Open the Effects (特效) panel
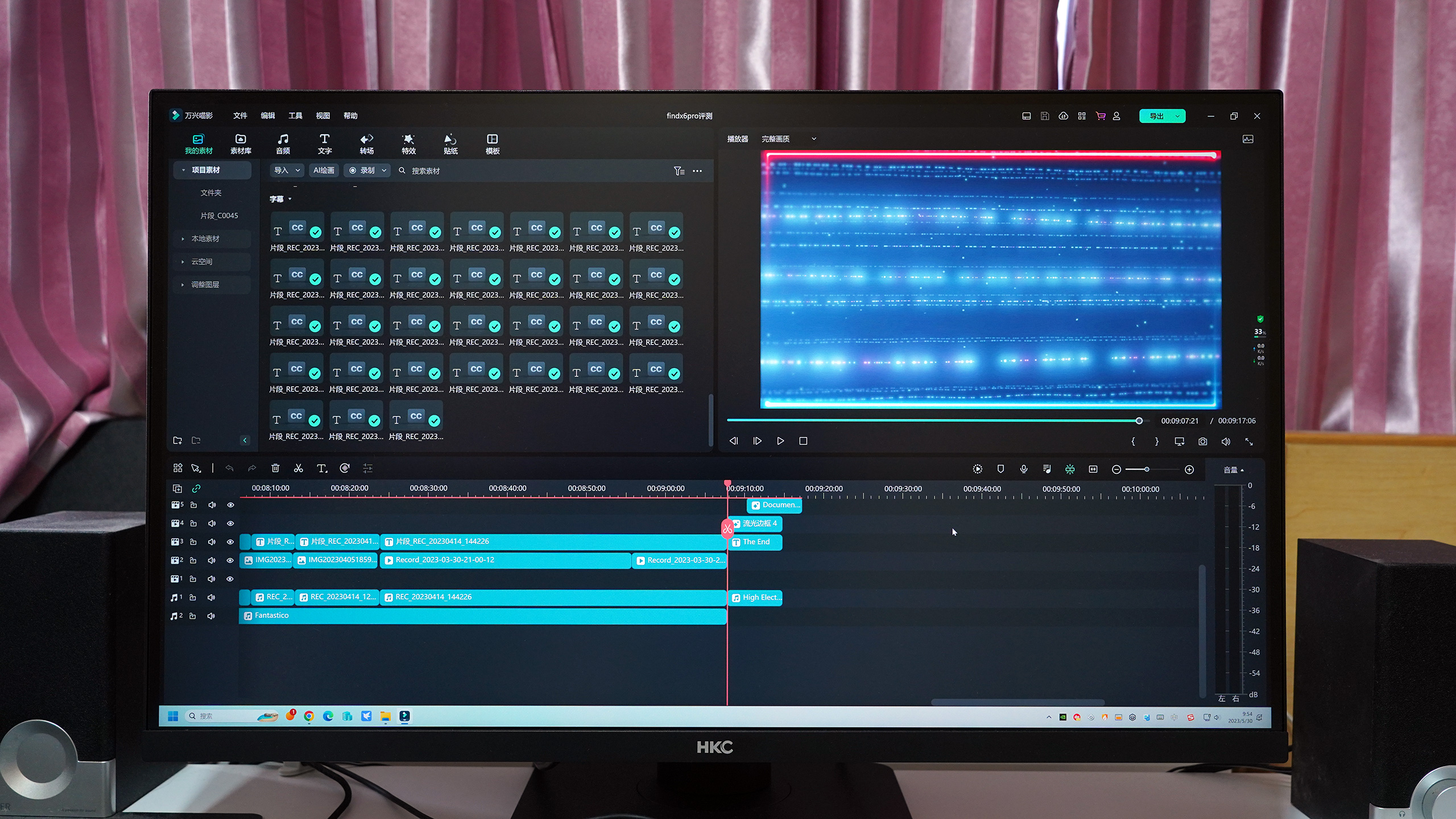Viewport: 1456px width, 819px height. pyautogui.click(x=408, y=144)
